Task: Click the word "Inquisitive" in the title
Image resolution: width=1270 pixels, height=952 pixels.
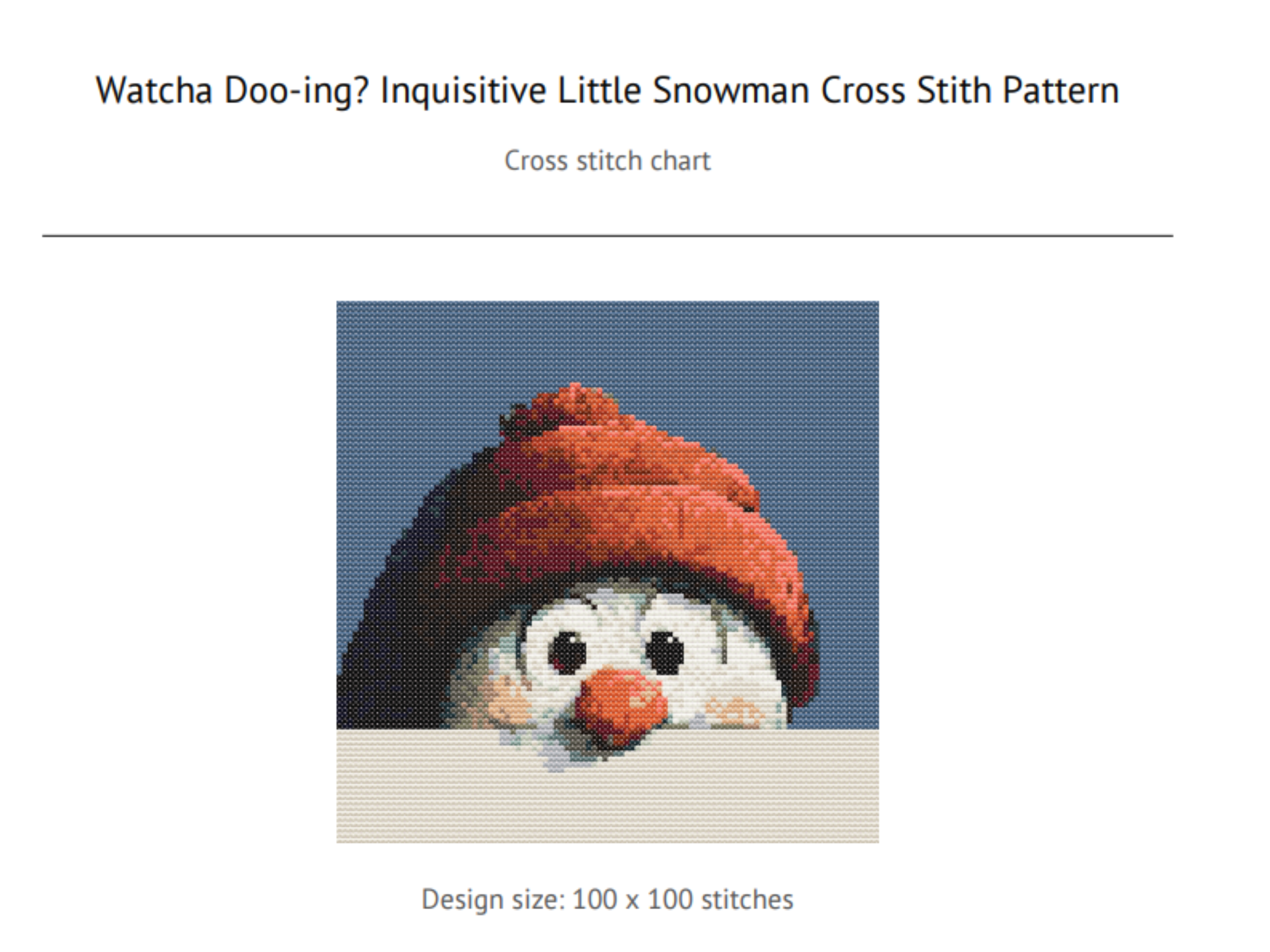Action: tap(463, 91)
